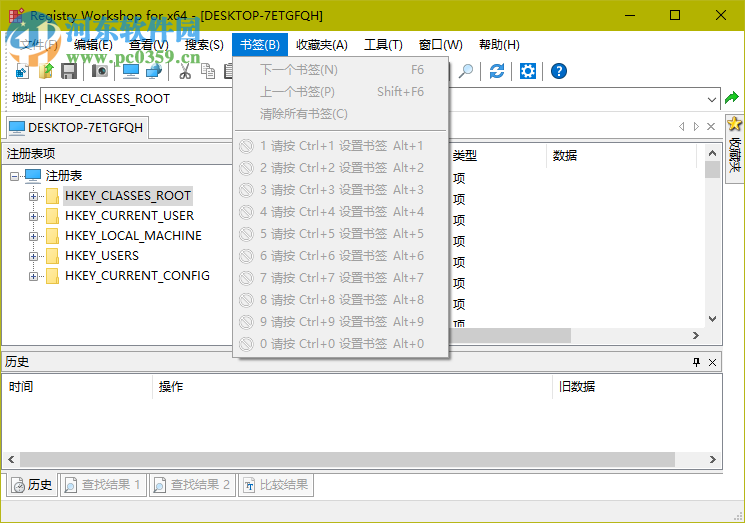This screenshot has width=745, height=523.
Task: Switch to the 查找结果 1 tab
Action: [x=103, y=485]
